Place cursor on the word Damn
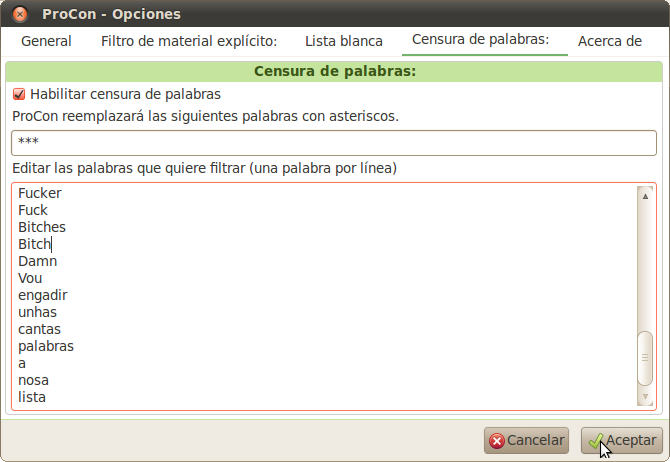 pos(38,261)
